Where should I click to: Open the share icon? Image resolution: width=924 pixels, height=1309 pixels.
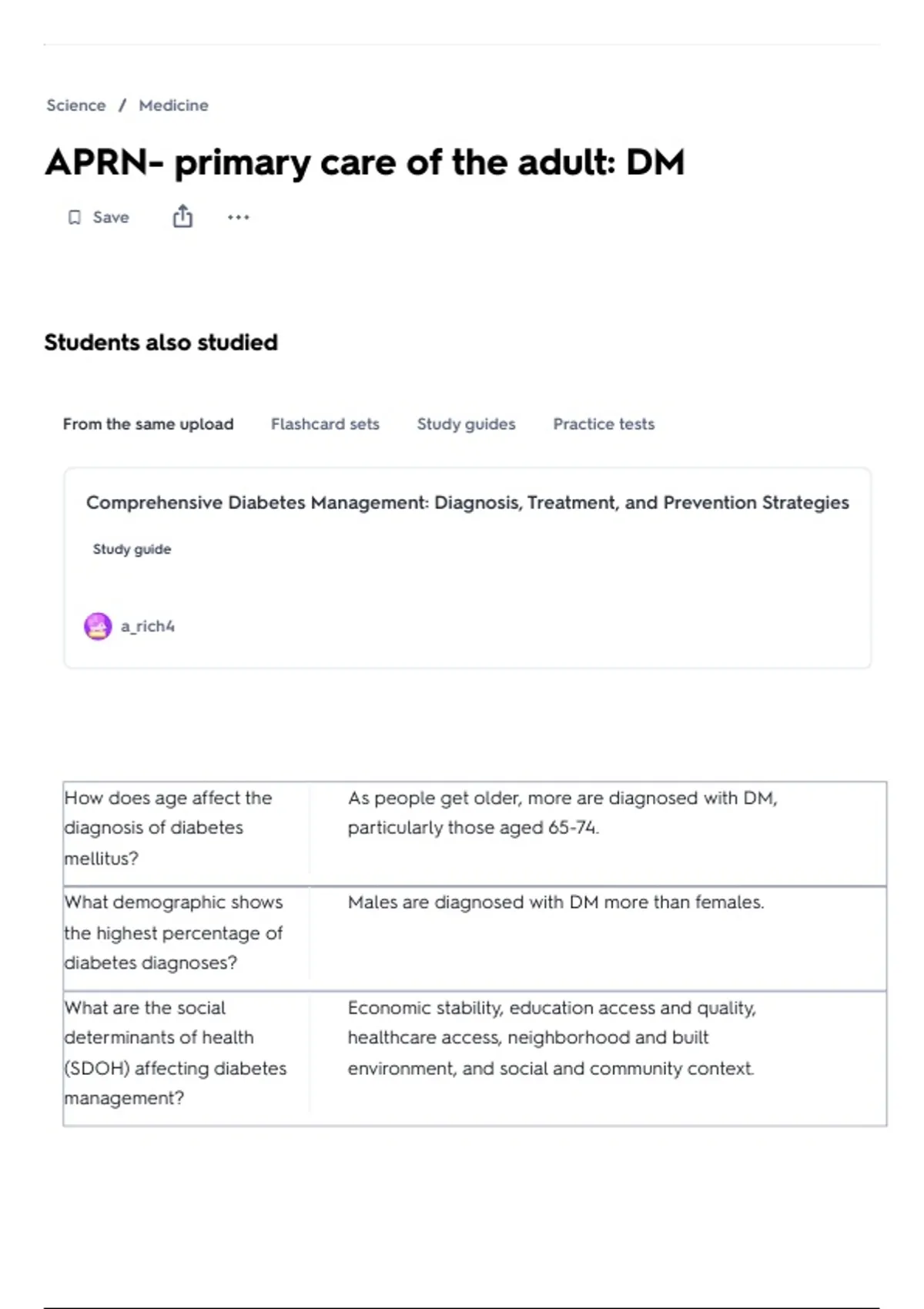click(182, 216)
